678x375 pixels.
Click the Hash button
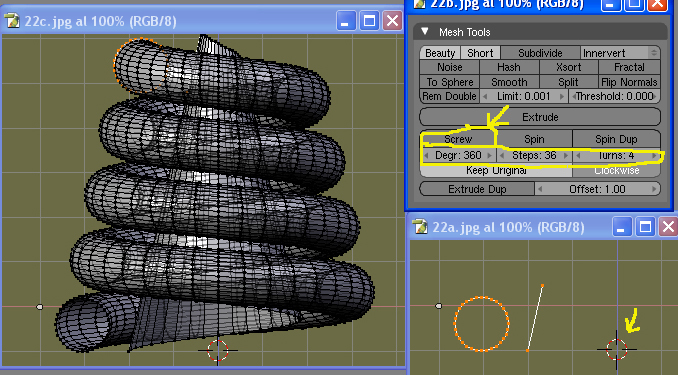(x=509, y=67)
